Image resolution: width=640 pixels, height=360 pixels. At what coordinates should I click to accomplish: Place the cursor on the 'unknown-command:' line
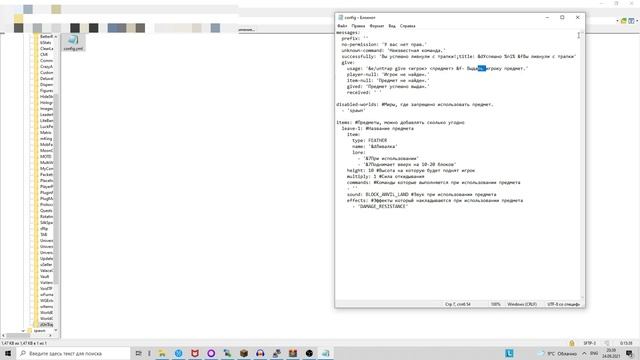click(393, 51)
